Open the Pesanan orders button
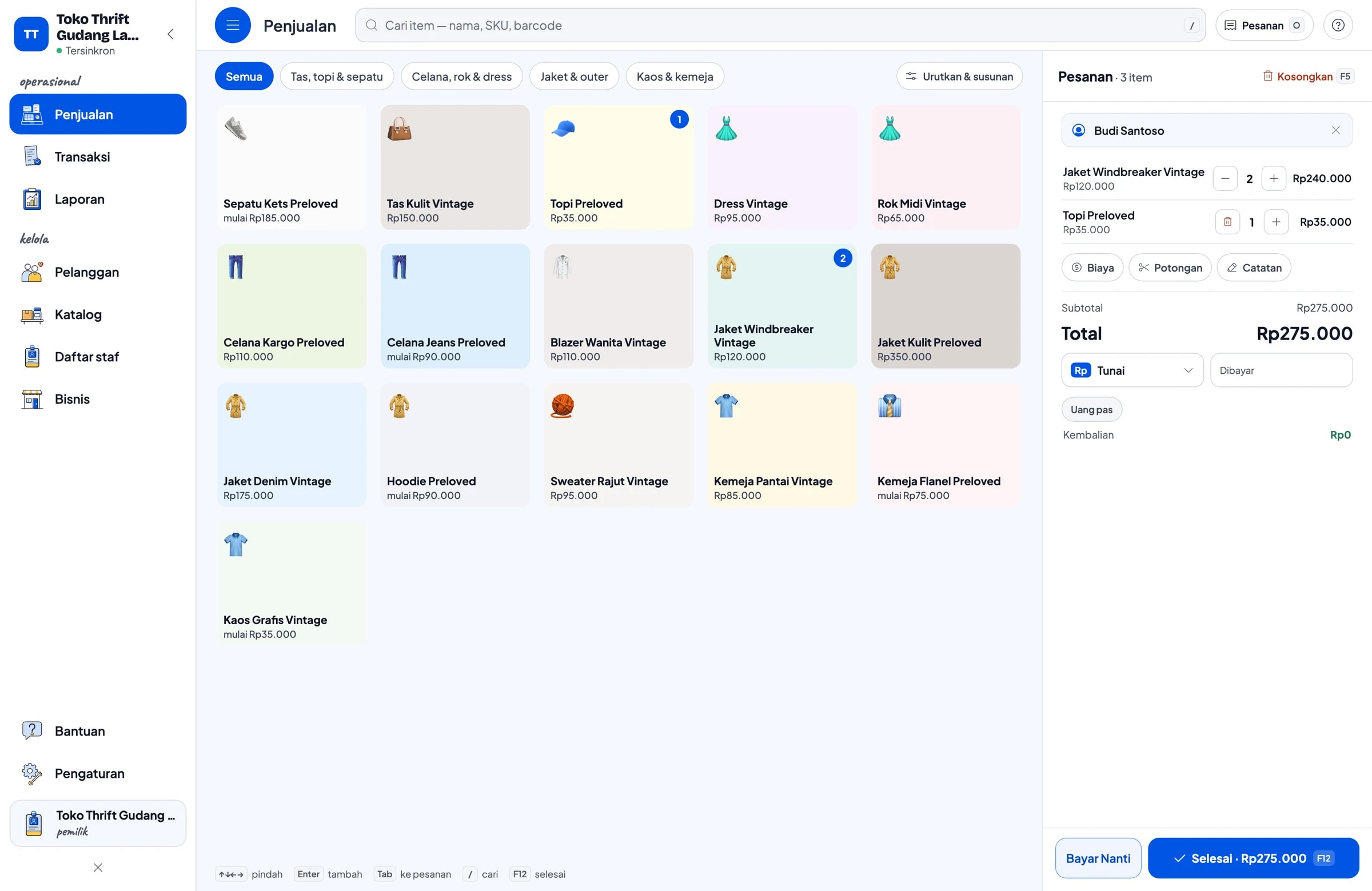This screenshot has width=1372, height=891. 1263,25
